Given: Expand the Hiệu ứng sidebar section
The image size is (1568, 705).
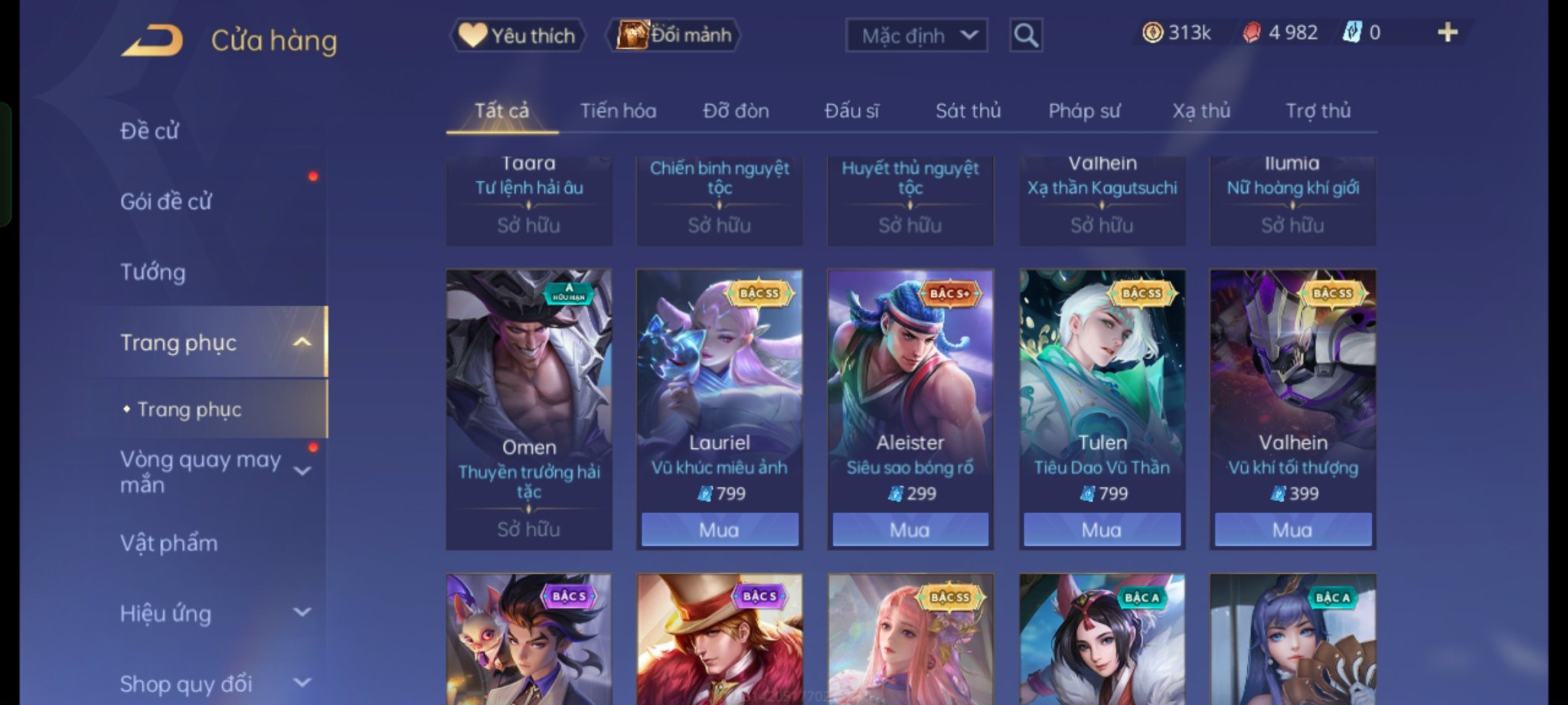Looking at the screenshot, I should tap(302, 612).
